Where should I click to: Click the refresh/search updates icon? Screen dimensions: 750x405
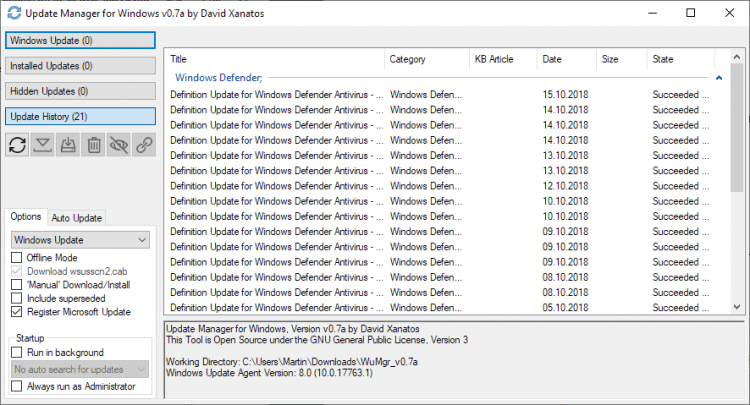point(17,145)
